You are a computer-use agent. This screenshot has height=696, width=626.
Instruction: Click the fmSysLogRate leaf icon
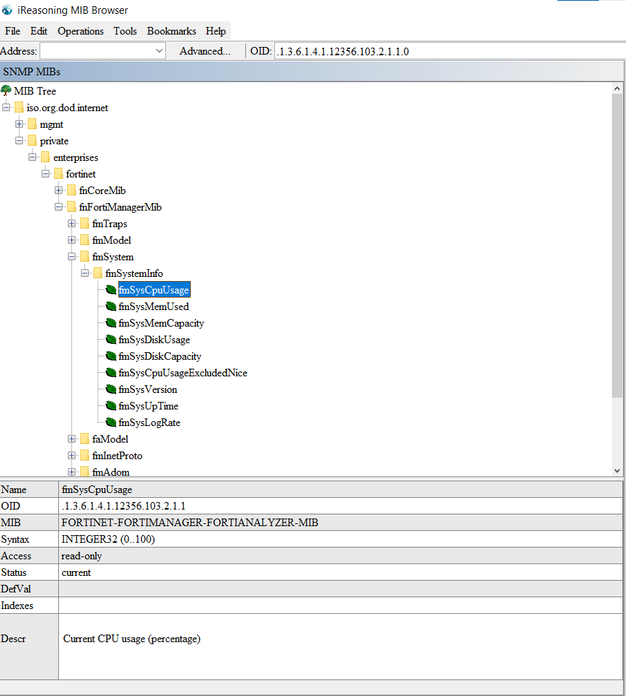coord(111,422)
